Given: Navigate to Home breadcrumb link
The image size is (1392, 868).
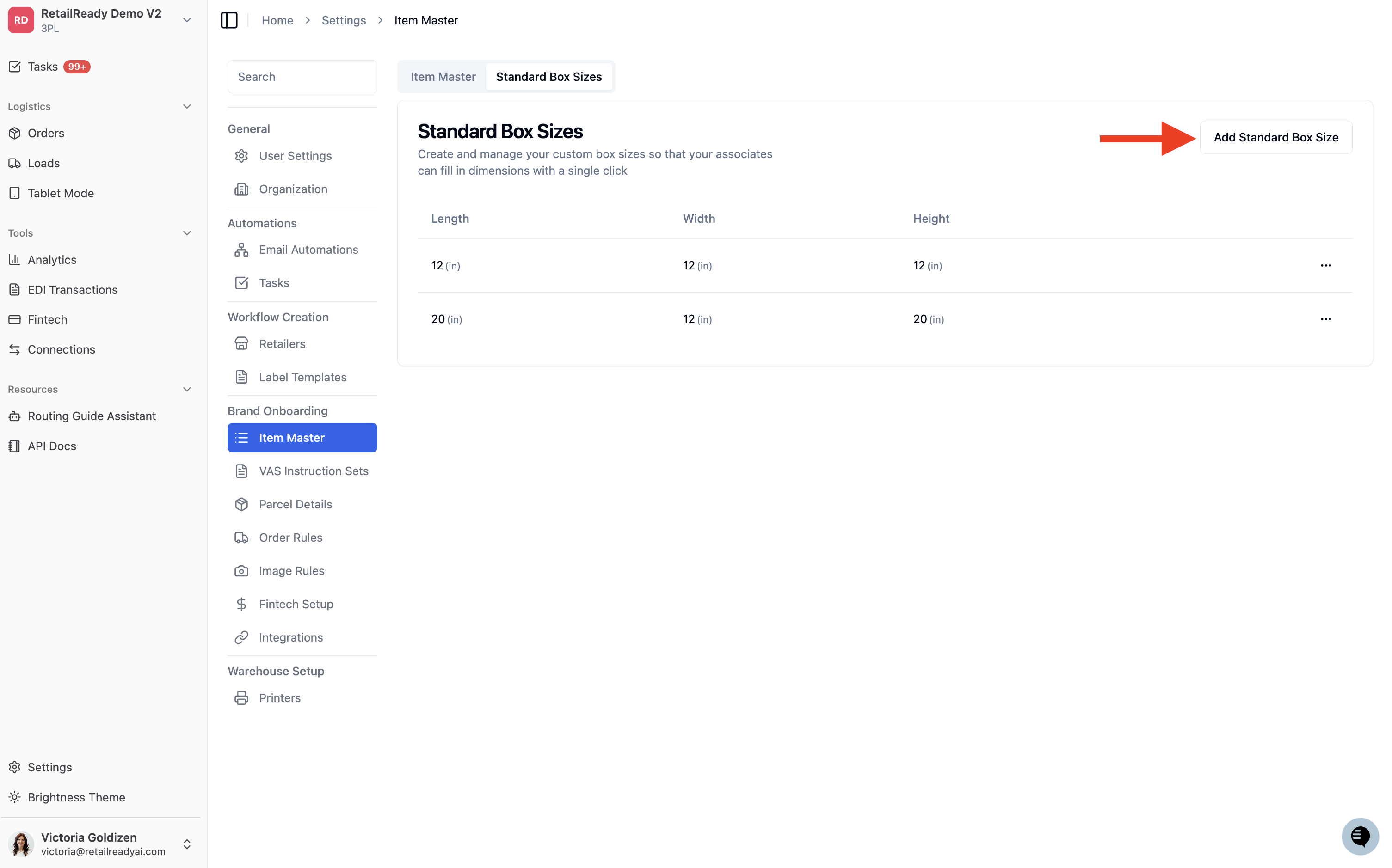Looking at the screenshot, I should click(277, 20).
